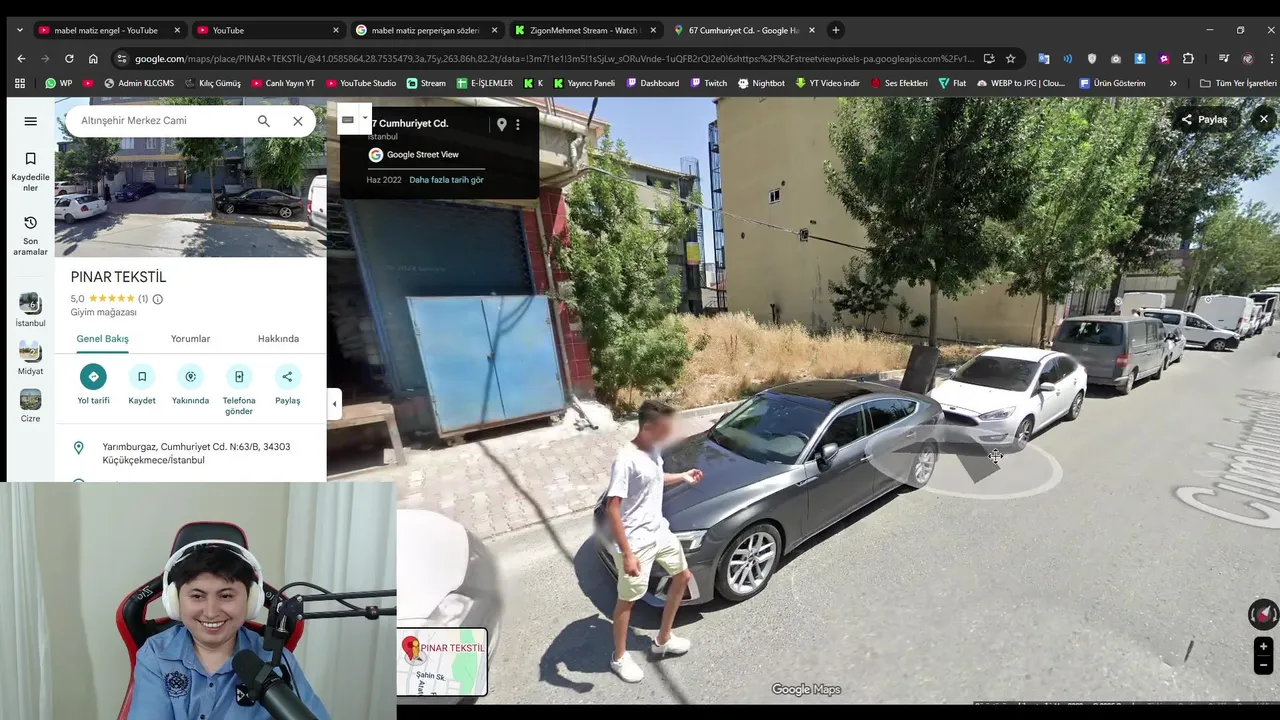Click the Kaydet save icon
This screenshot has width=1280, height=720.
[x=142, y=377]
